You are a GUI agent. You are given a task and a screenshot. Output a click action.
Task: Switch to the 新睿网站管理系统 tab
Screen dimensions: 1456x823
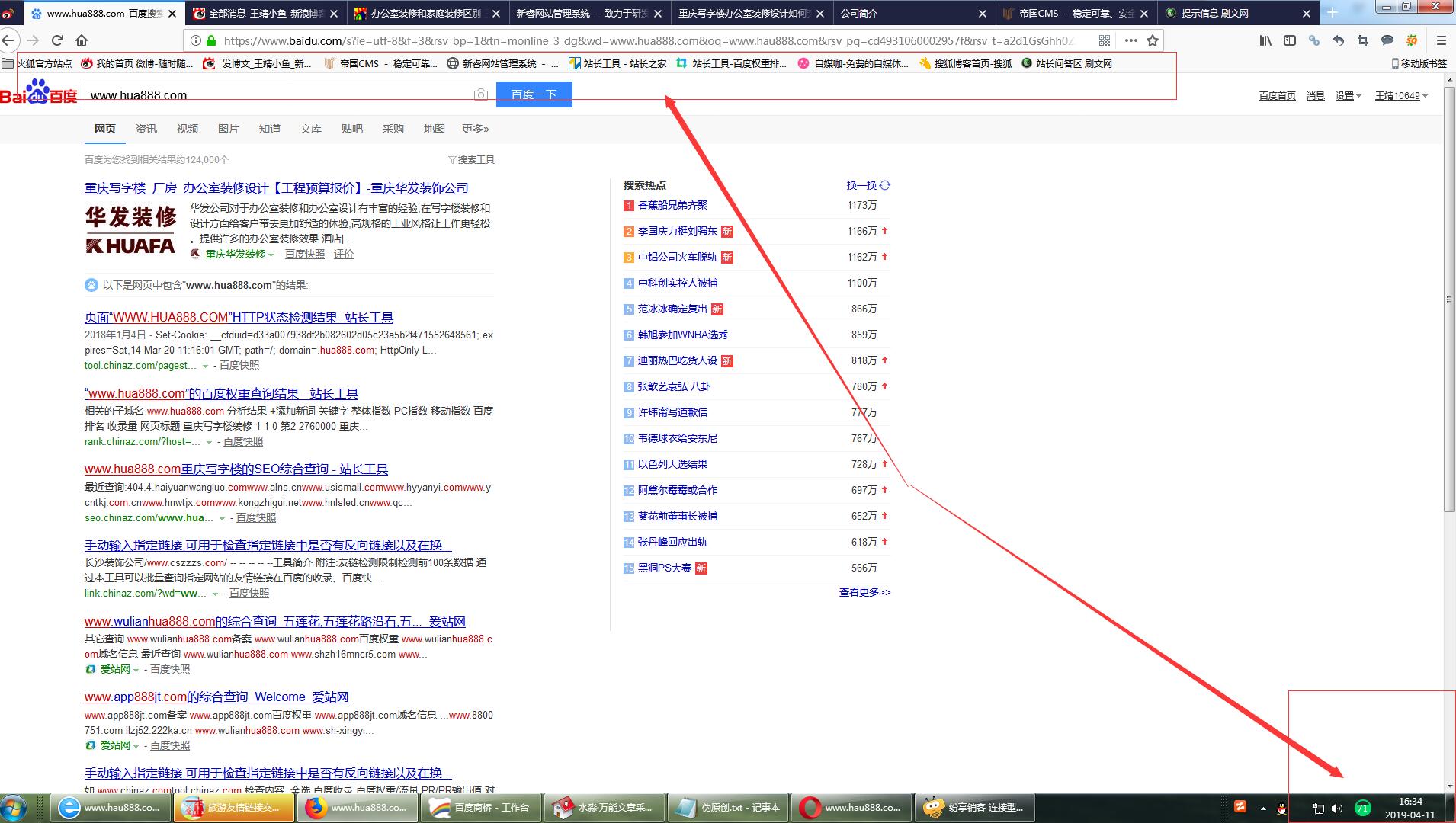[591, 13]
